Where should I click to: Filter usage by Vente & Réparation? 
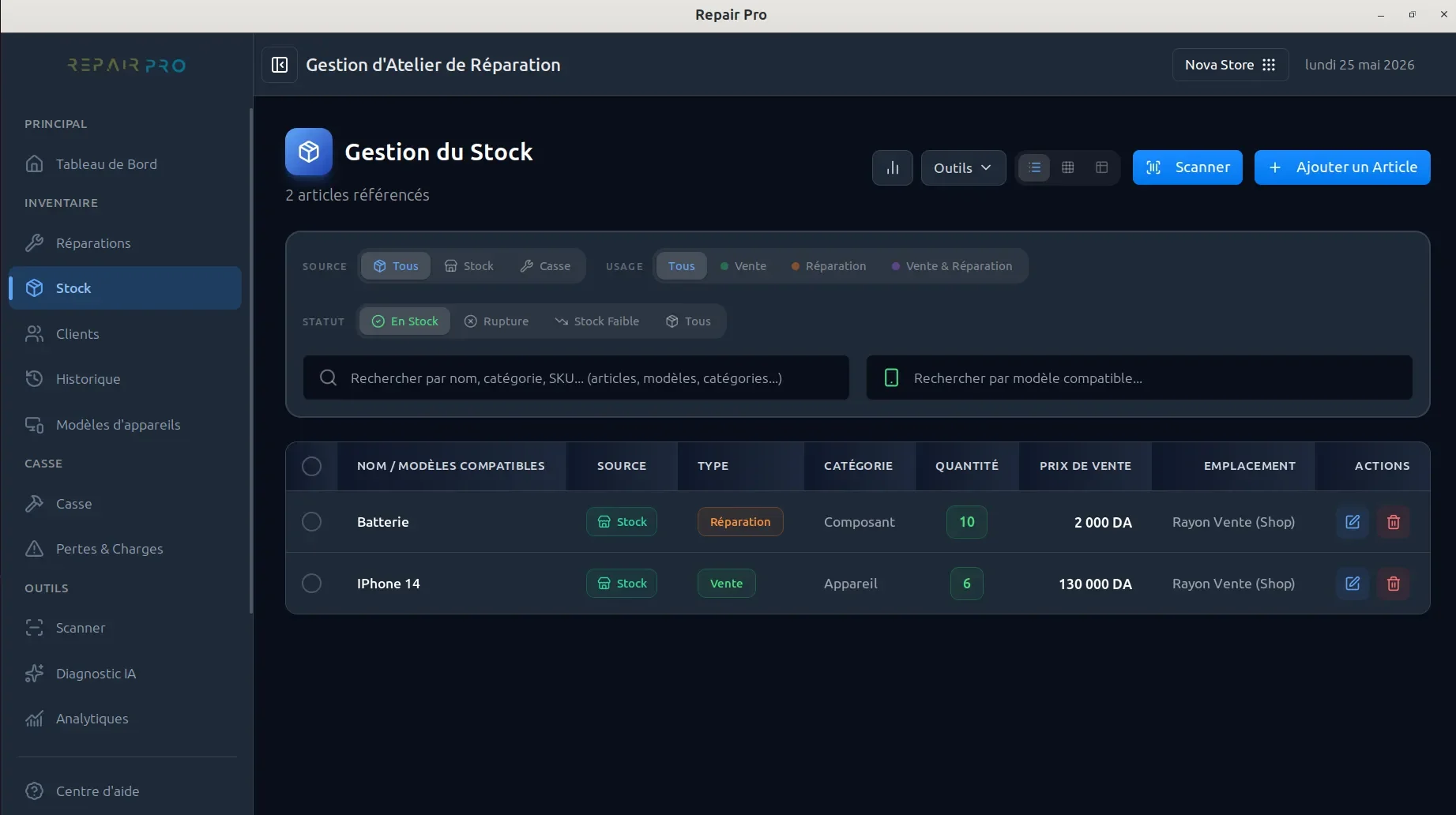click(952, 266)
